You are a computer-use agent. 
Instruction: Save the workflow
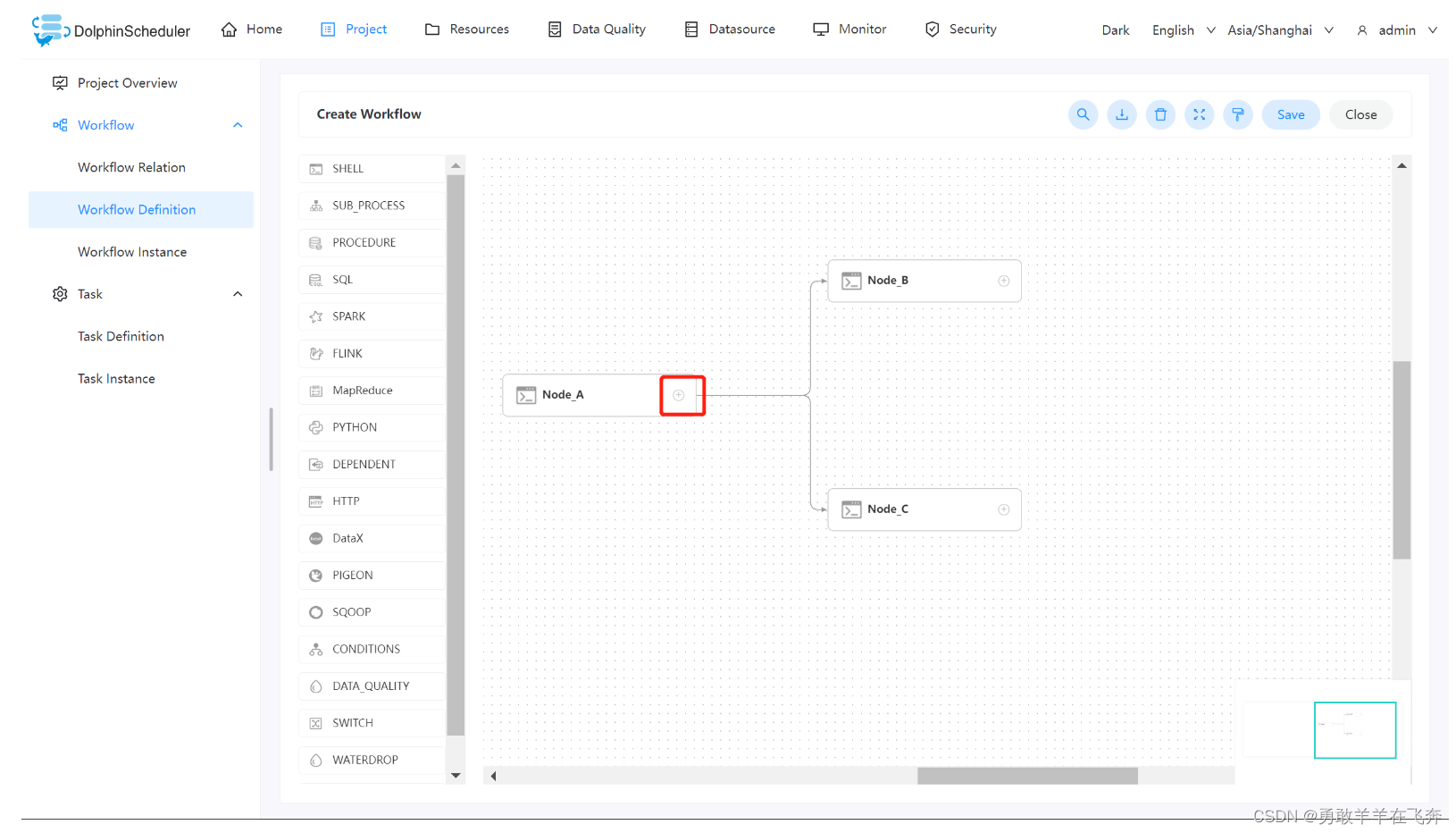1291,114
